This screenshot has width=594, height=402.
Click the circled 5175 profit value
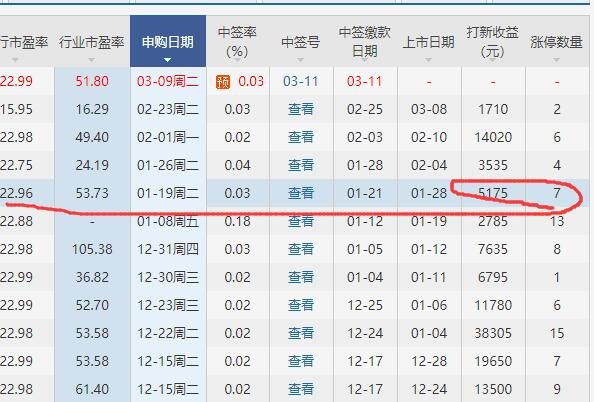(x=493, y=193)
